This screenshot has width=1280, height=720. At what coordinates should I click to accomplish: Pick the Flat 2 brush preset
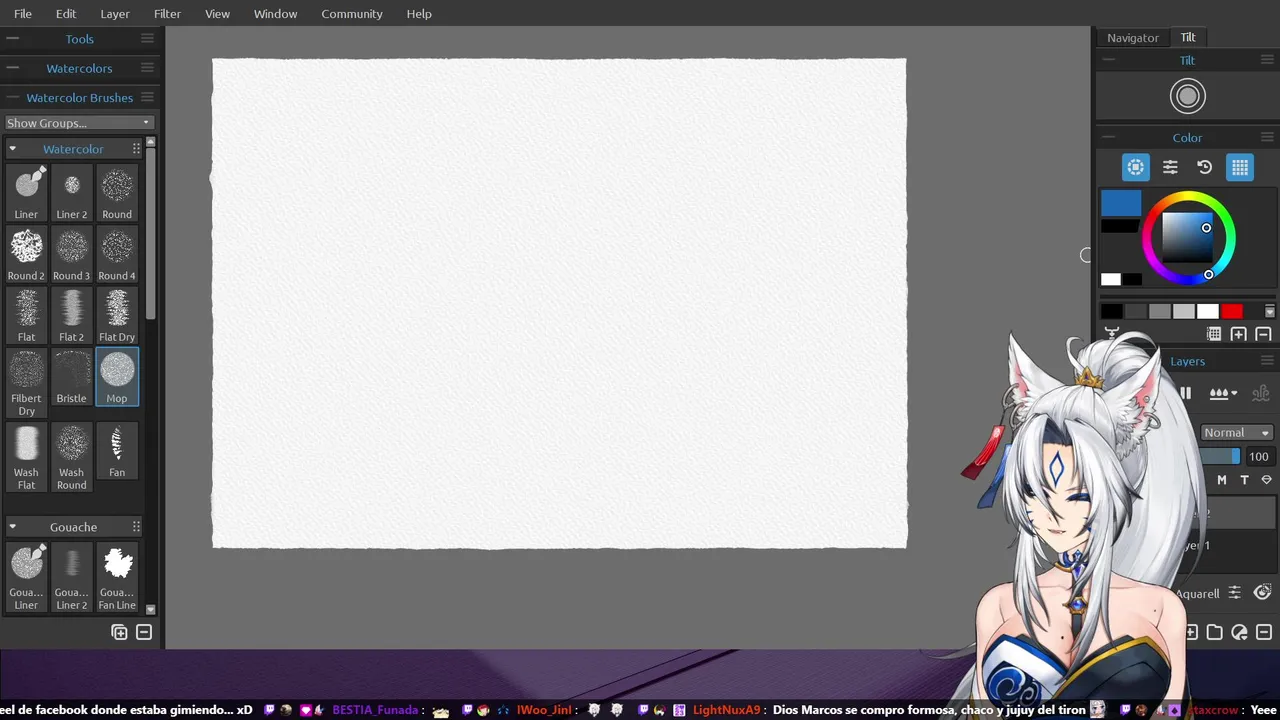[71, 315]
